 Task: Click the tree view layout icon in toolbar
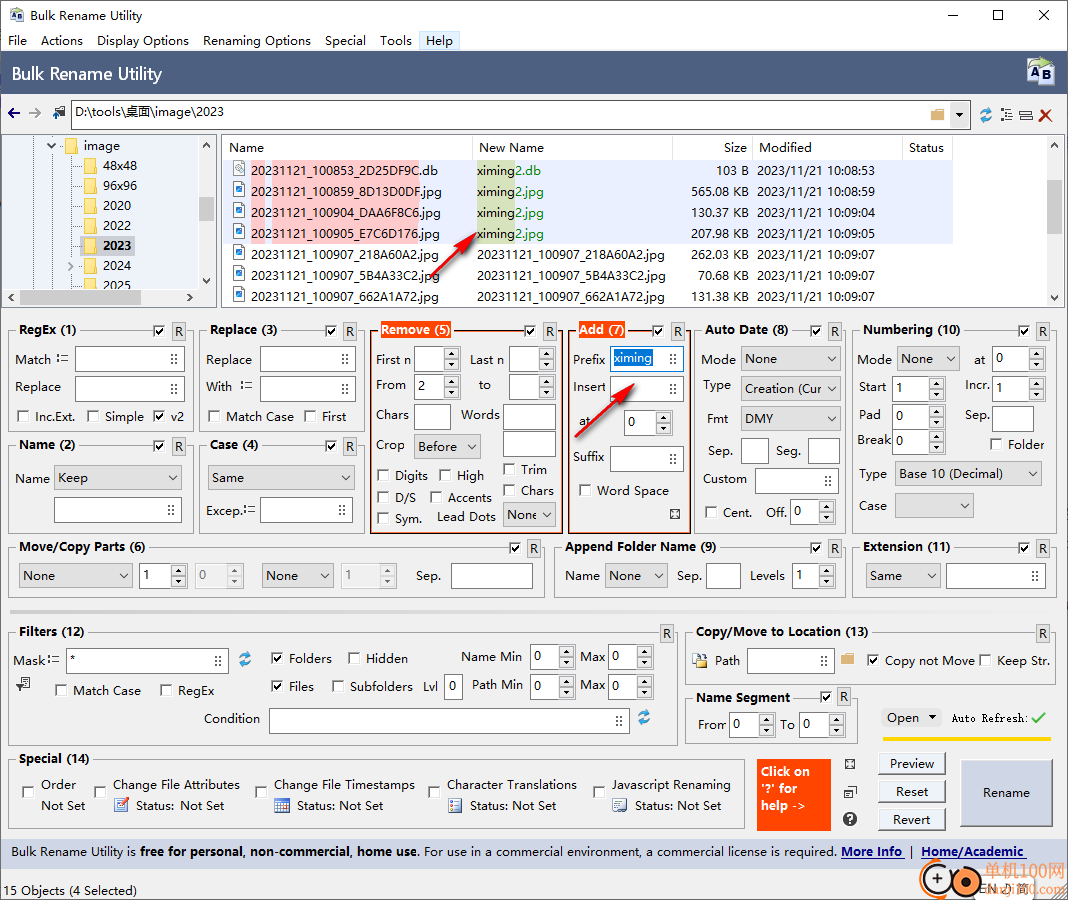[1006, 114]
